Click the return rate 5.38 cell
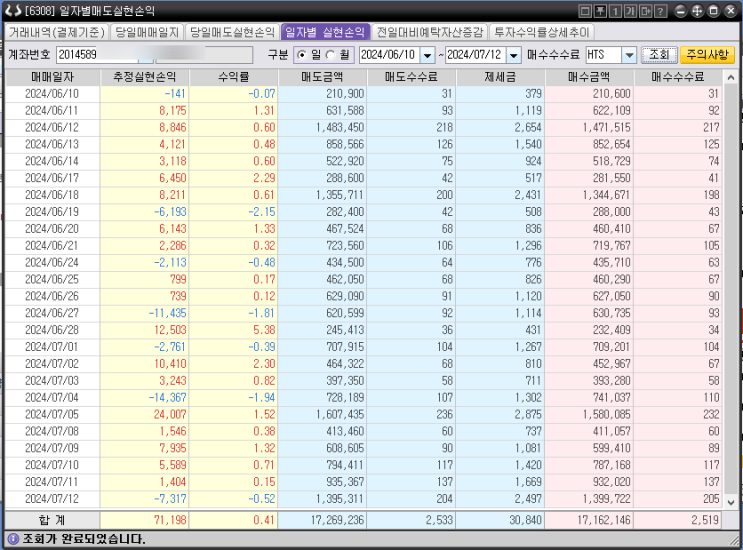The width and height of the screenshot is (743, 550). click(x=234, y=330)
